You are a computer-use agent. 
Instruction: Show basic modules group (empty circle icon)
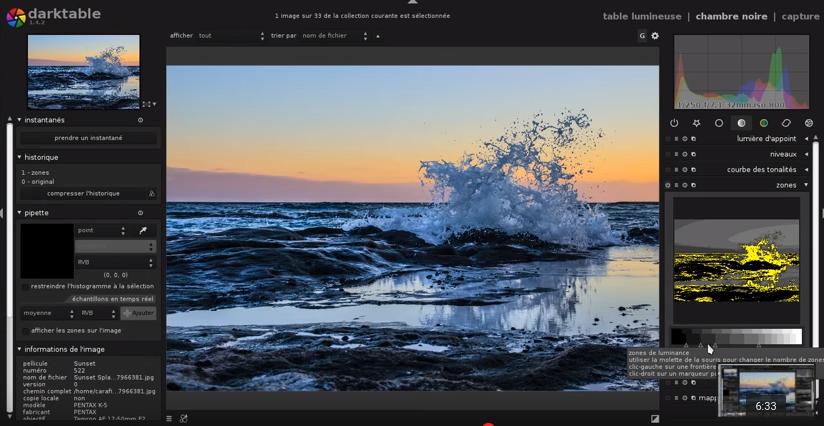[719, 123]
